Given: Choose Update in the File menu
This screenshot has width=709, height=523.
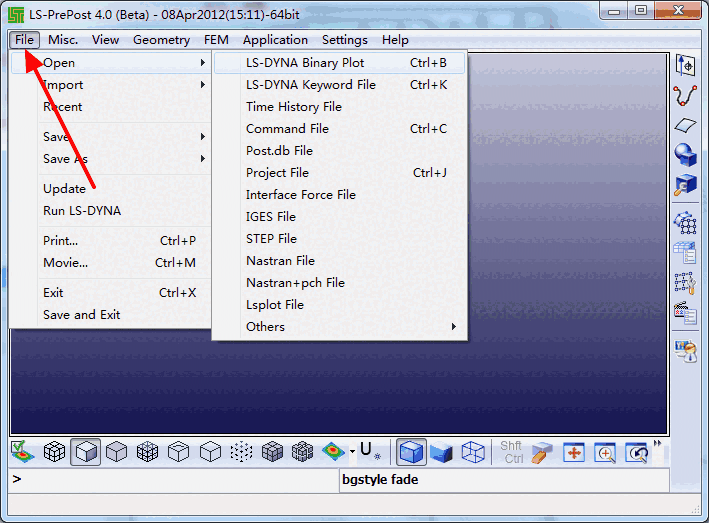Looking at the screenshot, I should [111, 188].
